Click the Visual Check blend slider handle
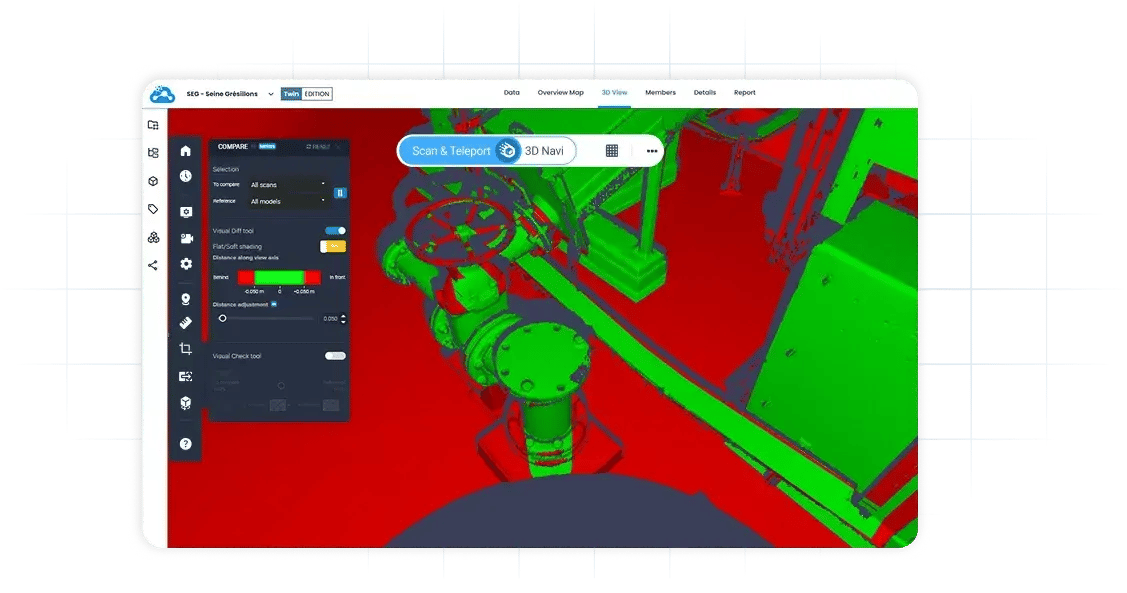The height and width of the screenshot is (593, 1127). coord(281,386)
